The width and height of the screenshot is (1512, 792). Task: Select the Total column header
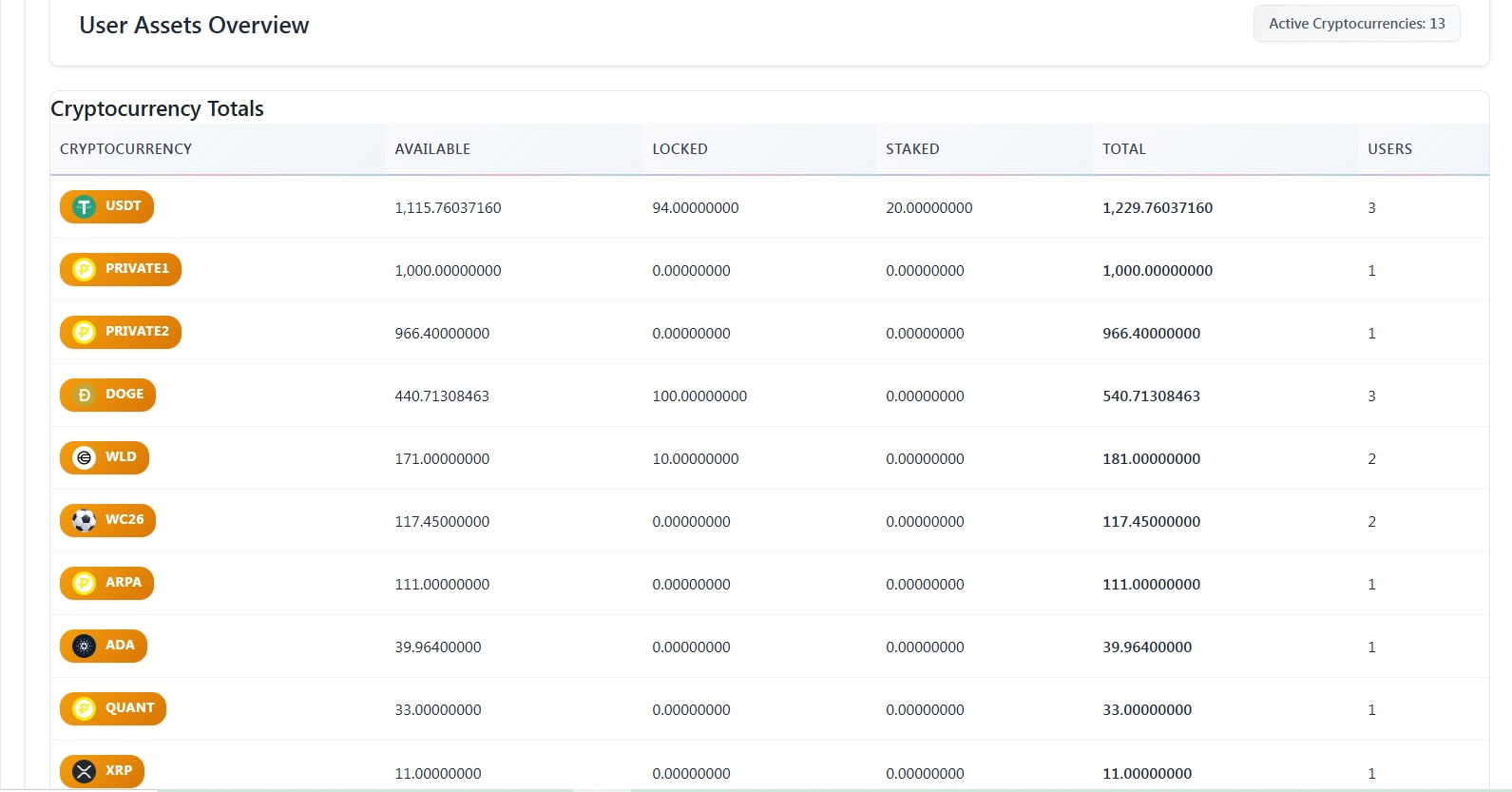(1123, 149)
